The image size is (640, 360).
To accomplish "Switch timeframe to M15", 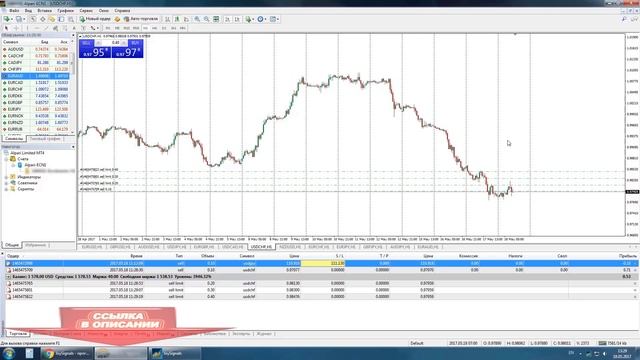I will [127, 28].
